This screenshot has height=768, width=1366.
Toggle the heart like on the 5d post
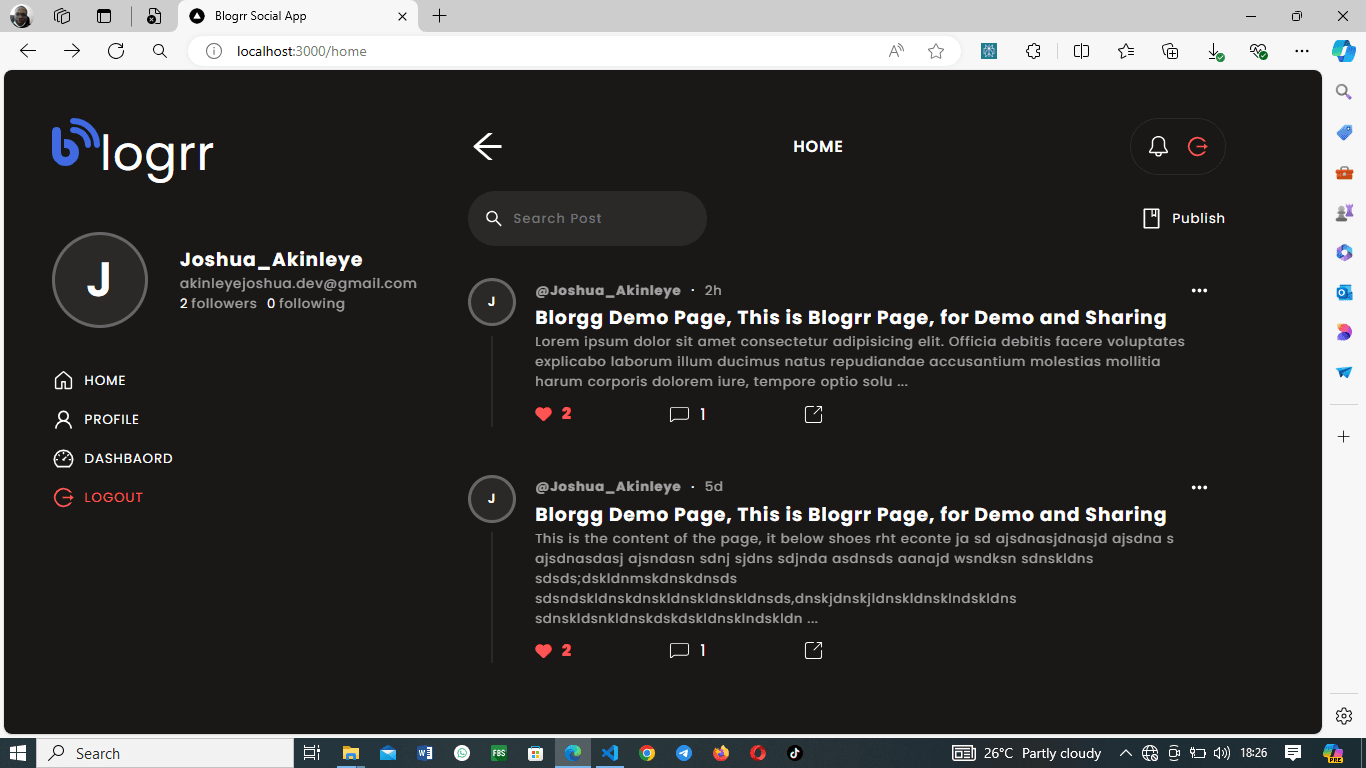[x=543, y=651]
